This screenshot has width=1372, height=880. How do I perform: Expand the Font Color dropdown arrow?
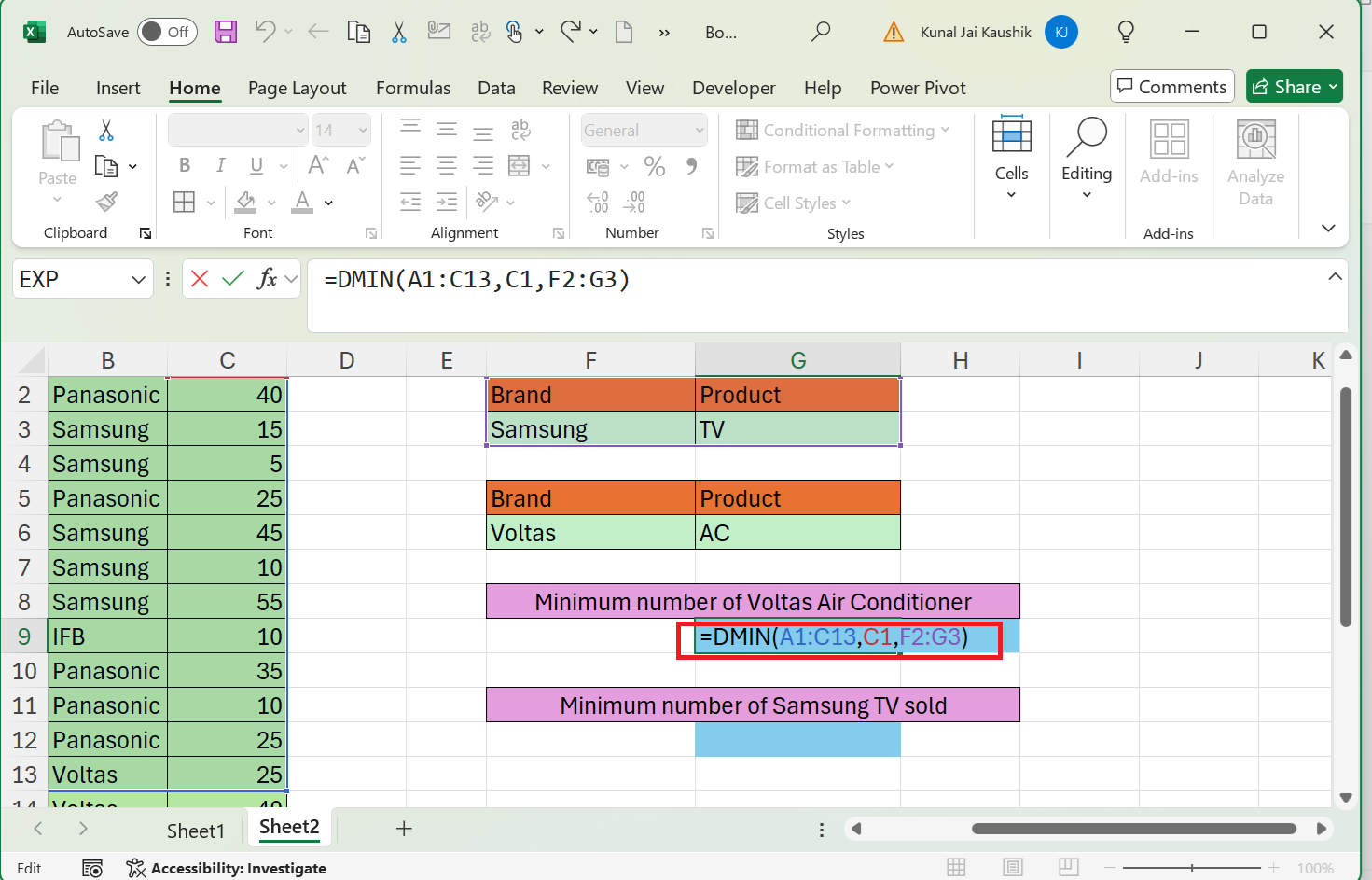click(x=326, y=202)
